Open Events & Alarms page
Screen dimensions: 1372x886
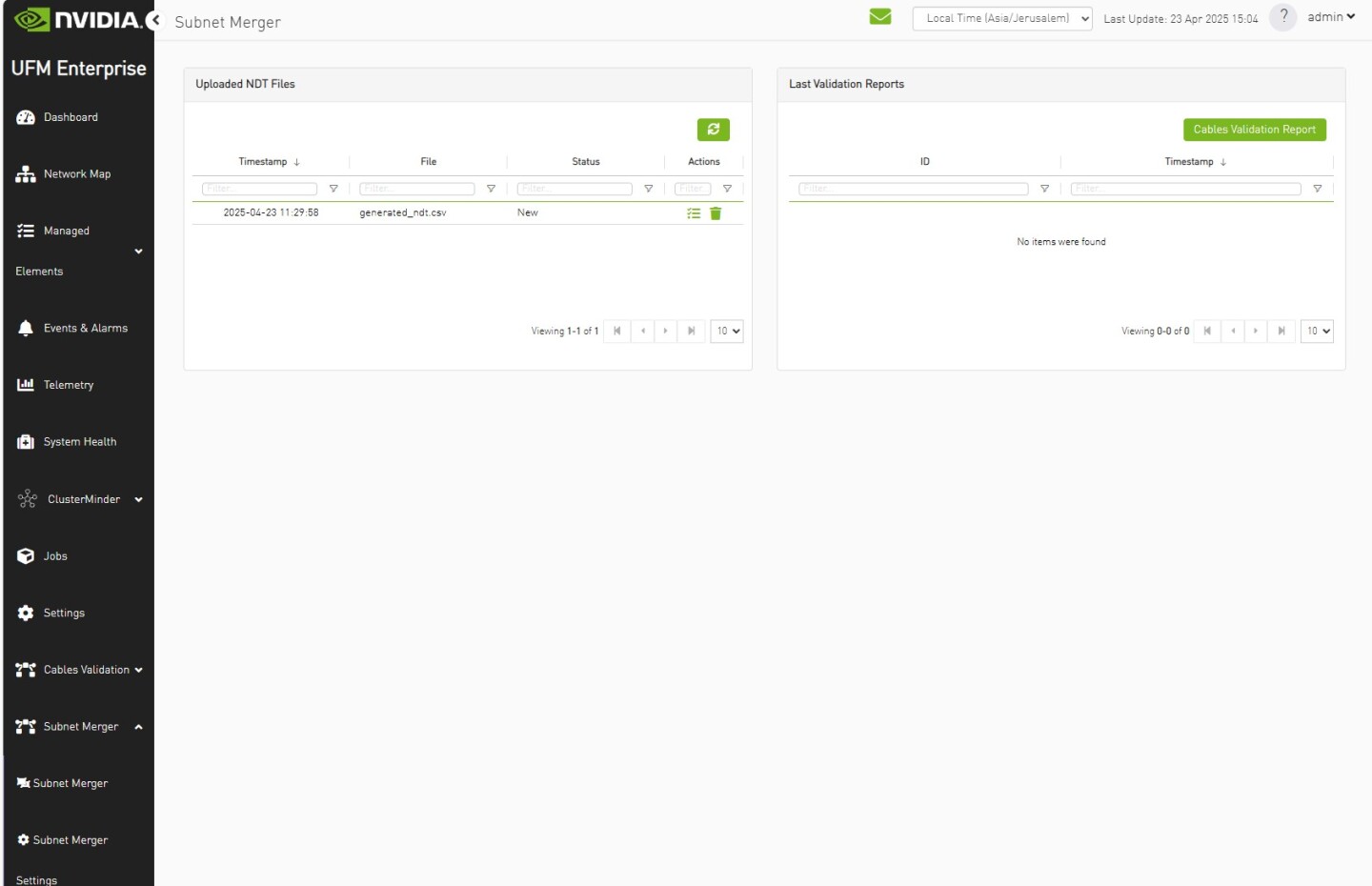click(x=85, y=328)
